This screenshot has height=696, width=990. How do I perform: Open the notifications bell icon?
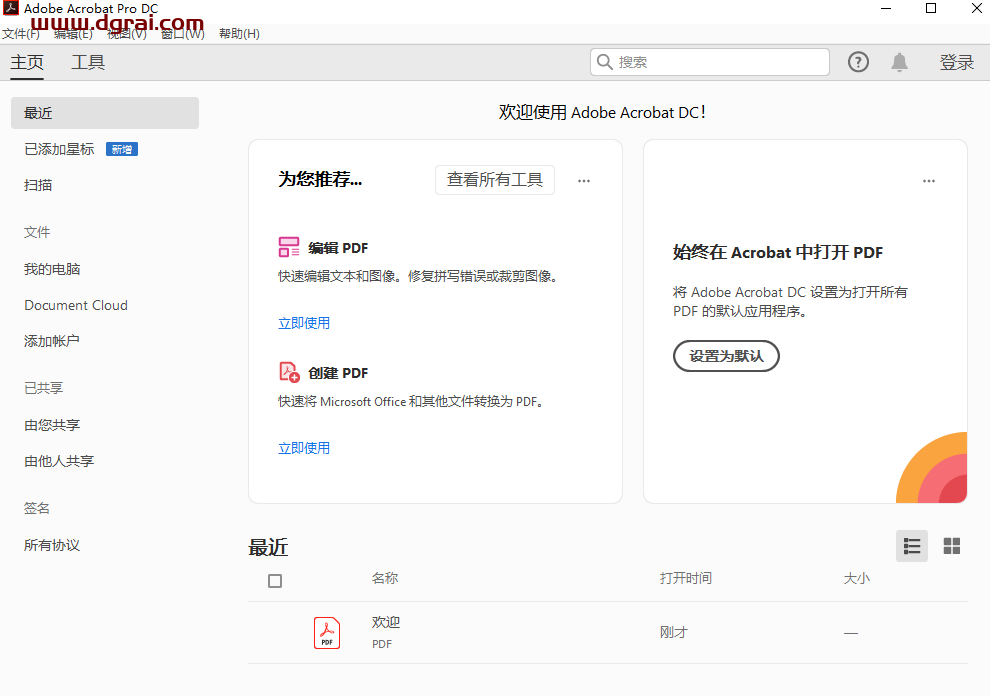[899, 61]
